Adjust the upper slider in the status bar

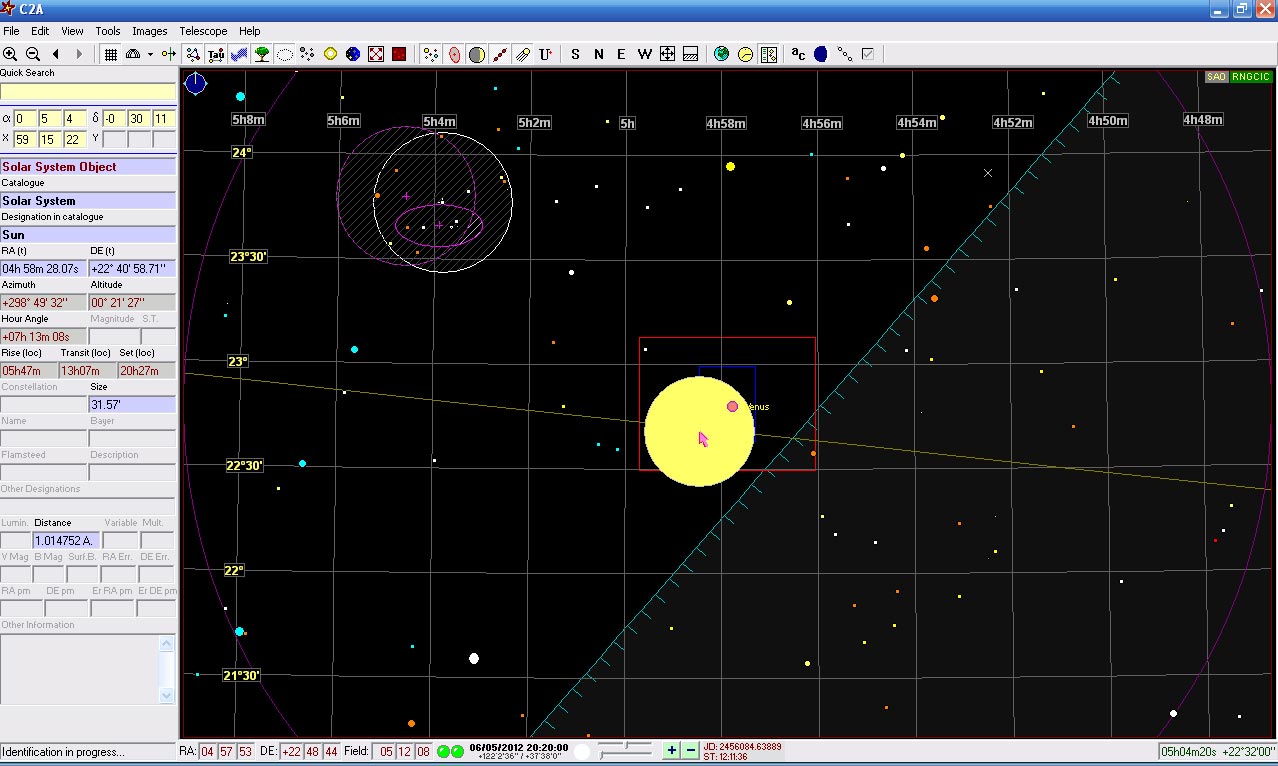click(625, 746)
